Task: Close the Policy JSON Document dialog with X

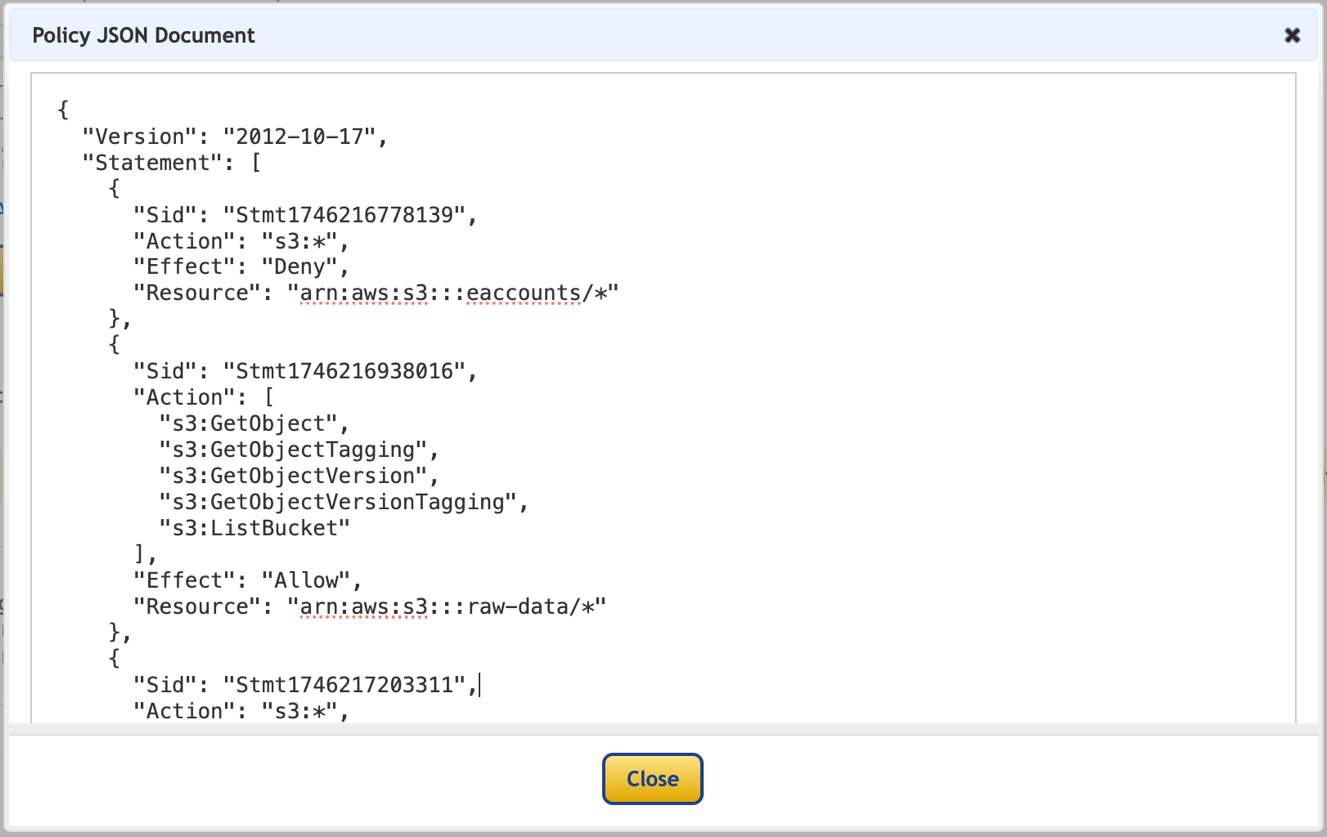Action: (x=1292, y=35)
